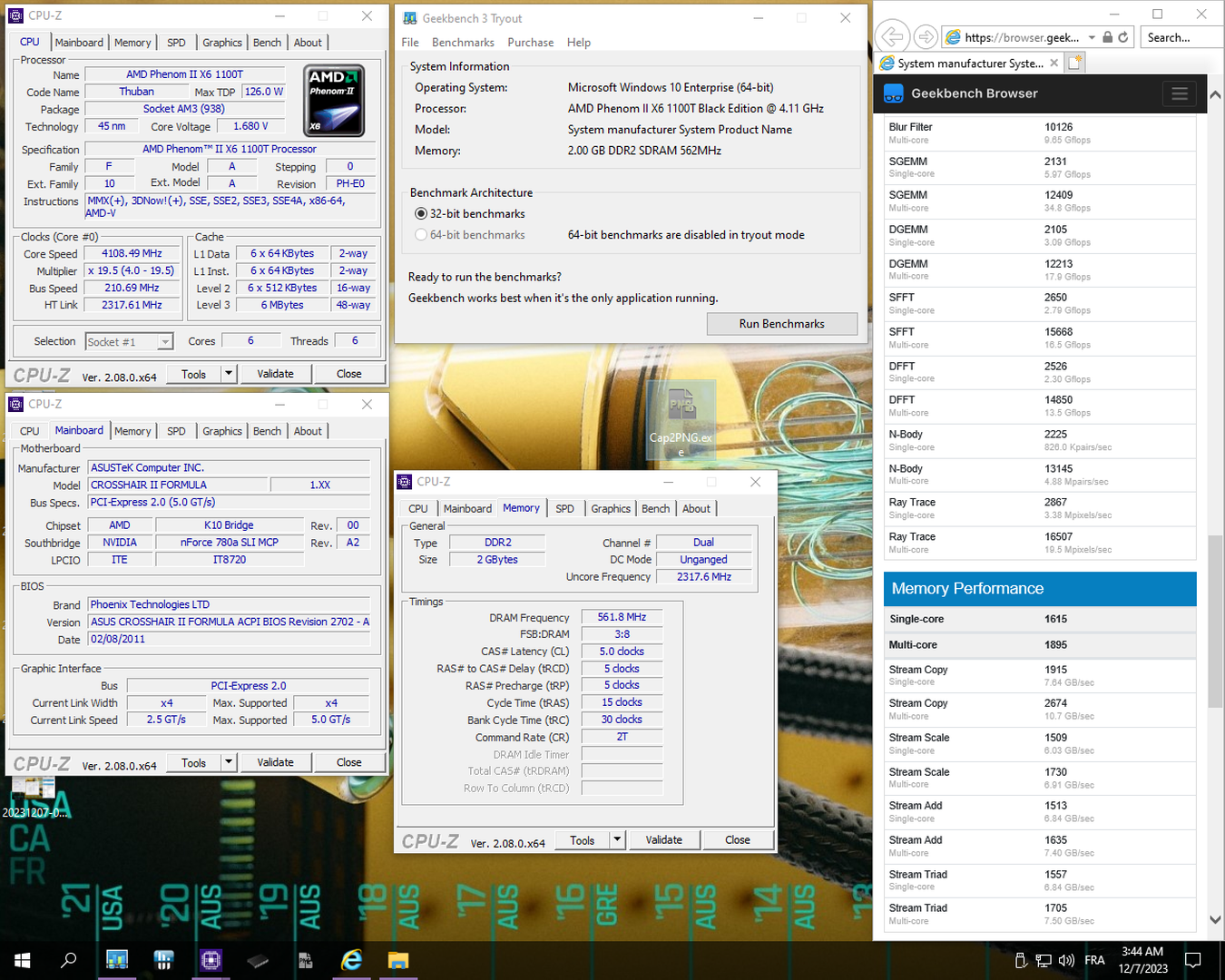The height and width of the screenshot is (980, 1225).
Task: Select the 32-bit benchmarks radio button
Action: pos(421,214)
